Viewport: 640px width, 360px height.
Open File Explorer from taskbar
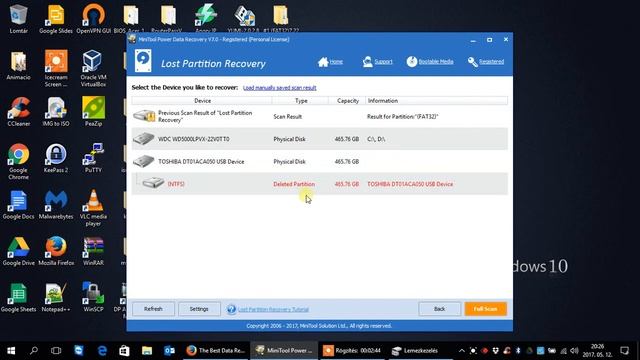[x=147, y=351]
